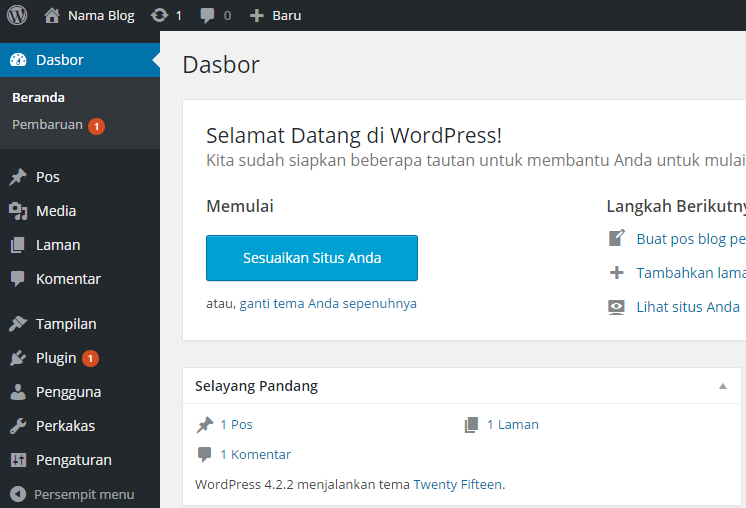Click the edit icon beside Buat pos blog
The image size is (746, 508).
click(x=617, y=238)
